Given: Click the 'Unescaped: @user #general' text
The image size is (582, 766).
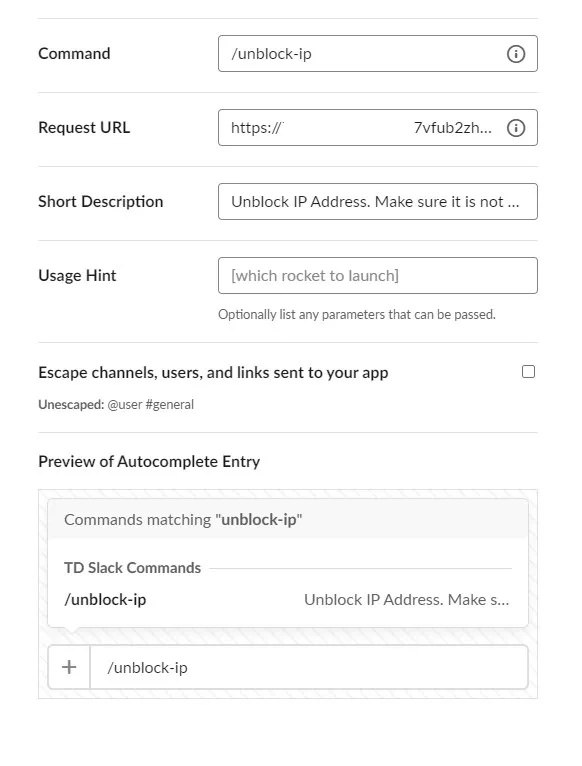Looking at the screenshot, I should [116, 404].
